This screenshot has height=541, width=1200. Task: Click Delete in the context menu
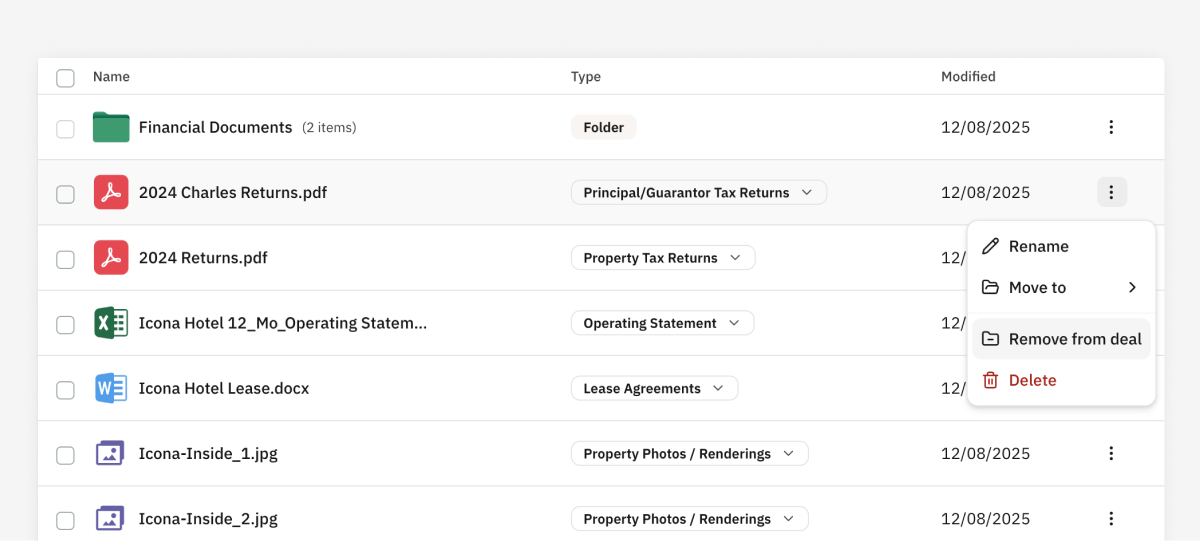pyautogui.click(x=1032, y=380)
